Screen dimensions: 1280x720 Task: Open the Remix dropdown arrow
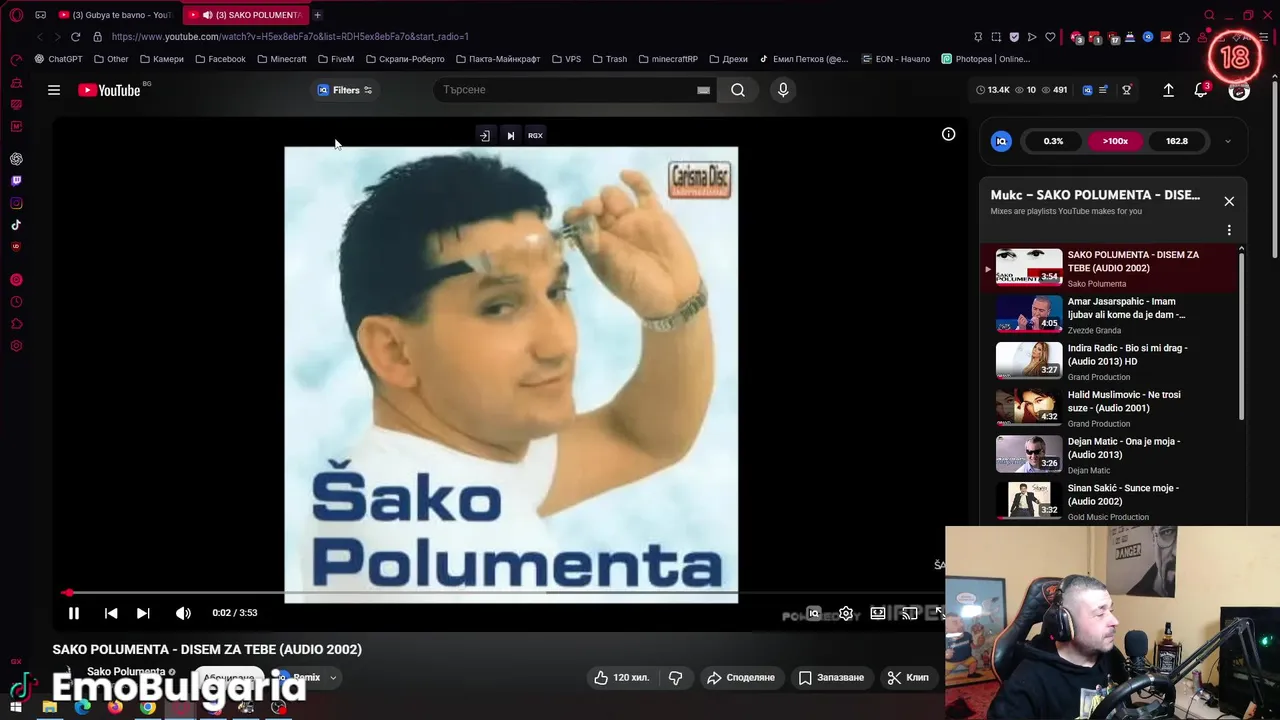pos(333,678)
